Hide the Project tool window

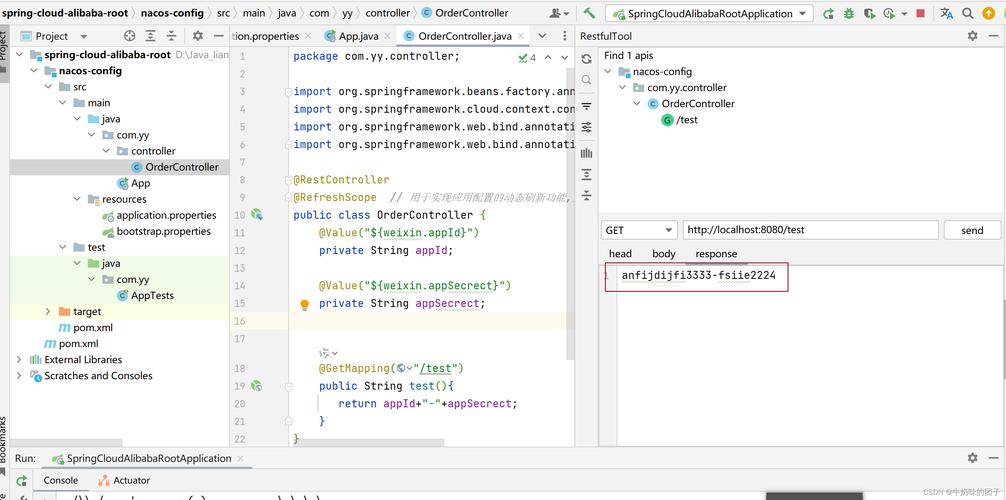click(x=219, y=36)
